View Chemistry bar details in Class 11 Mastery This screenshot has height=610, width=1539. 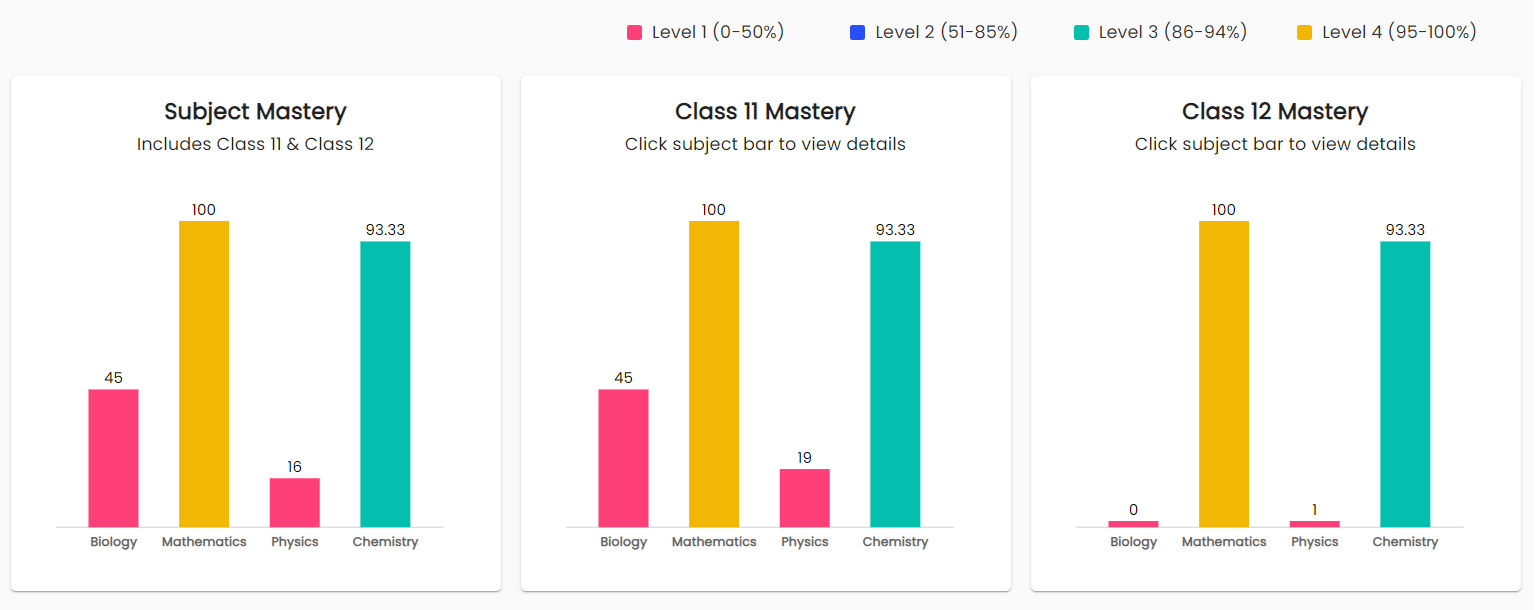pyautogui.click(x=895, y=384)
